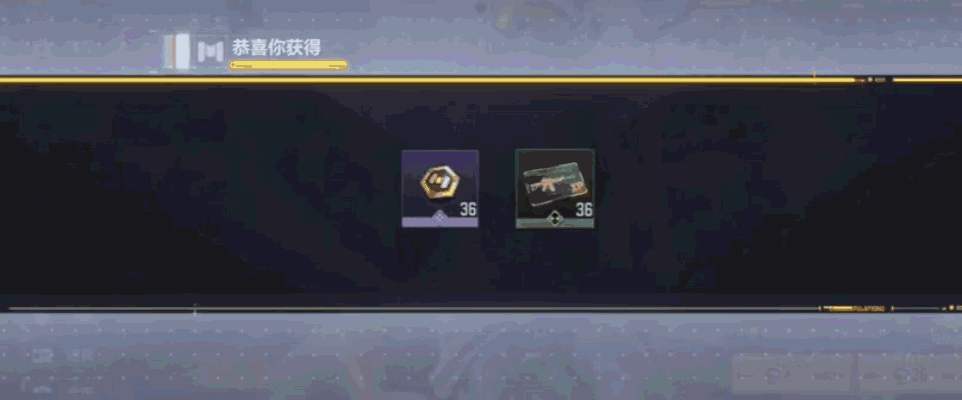
Task: Click the 恭喜你获得 heading text
Action: tap(276, 47)
